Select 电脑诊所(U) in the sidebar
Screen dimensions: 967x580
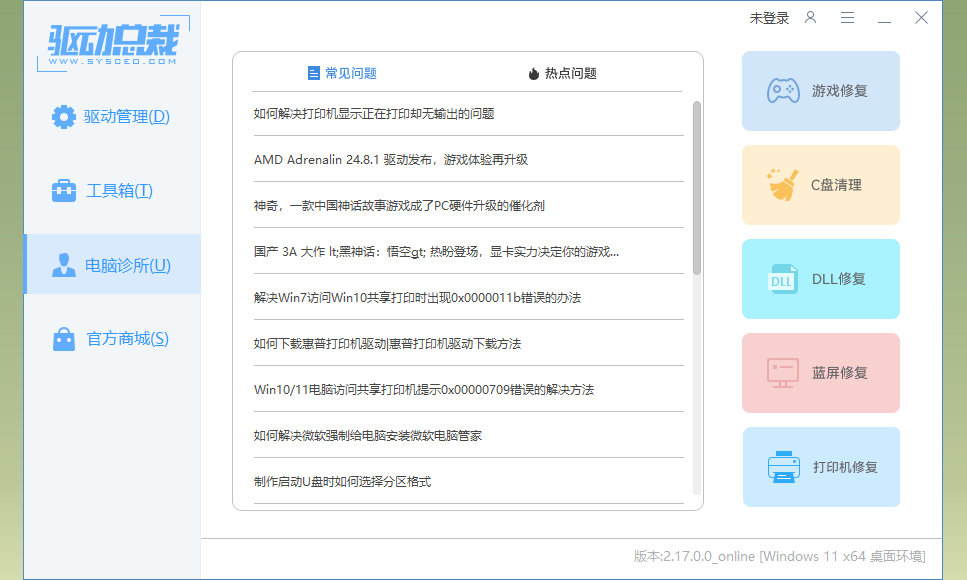tap(112, 265)
